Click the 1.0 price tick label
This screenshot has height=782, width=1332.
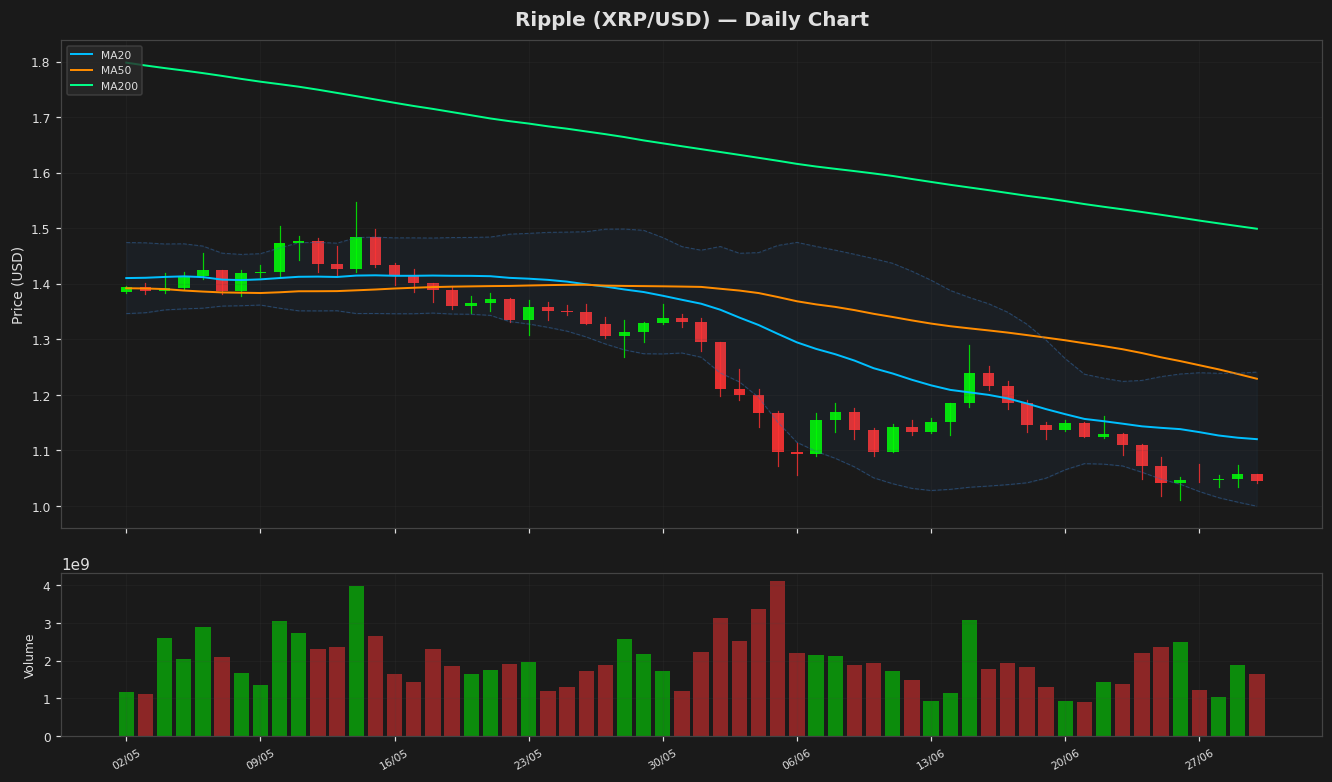click(40, 507)
